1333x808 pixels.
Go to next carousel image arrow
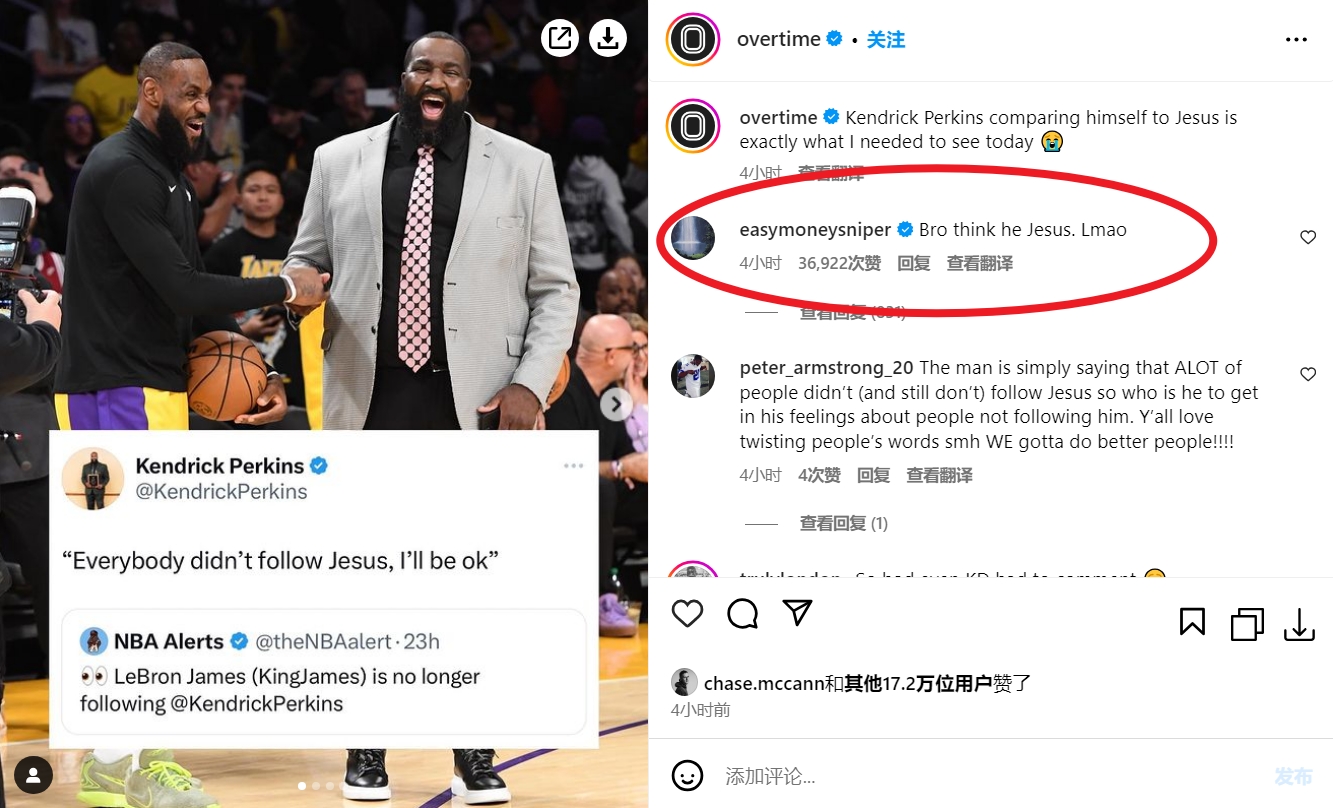616,404
